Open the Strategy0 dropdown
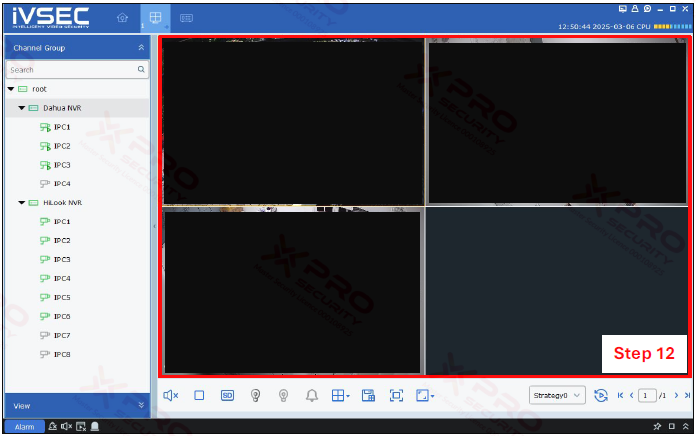 coord(557,395)
